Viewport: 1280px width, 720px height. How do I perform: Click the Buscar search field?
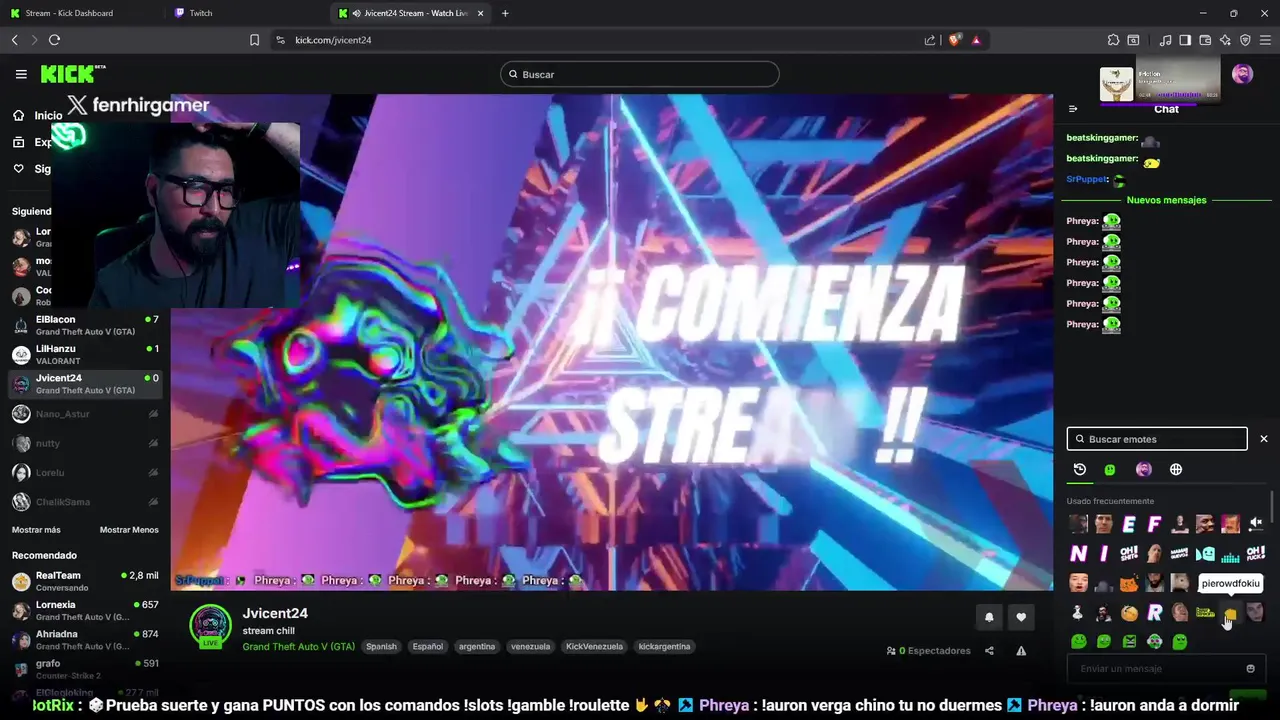tap(640, 74)
